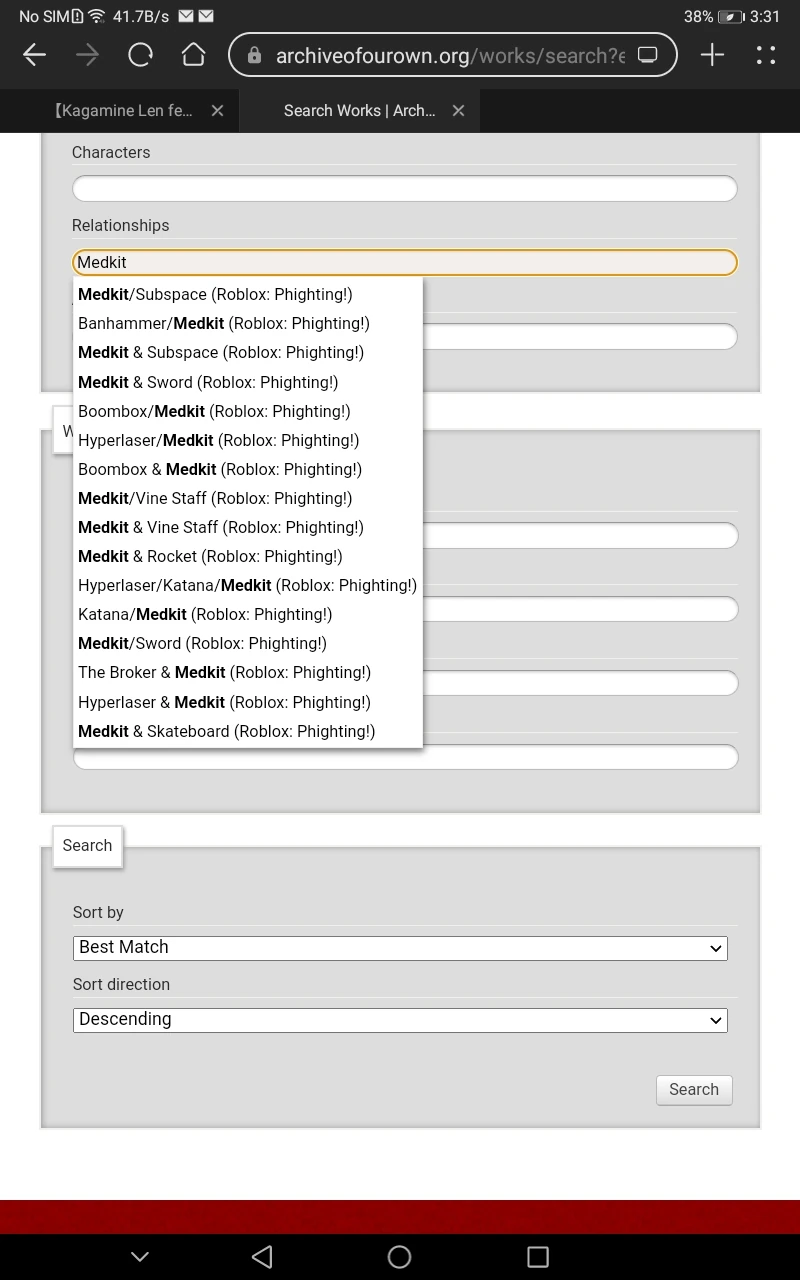Open a new tab with plus icon
Screen dimensions: 800x1280
[x=712, y=55]
